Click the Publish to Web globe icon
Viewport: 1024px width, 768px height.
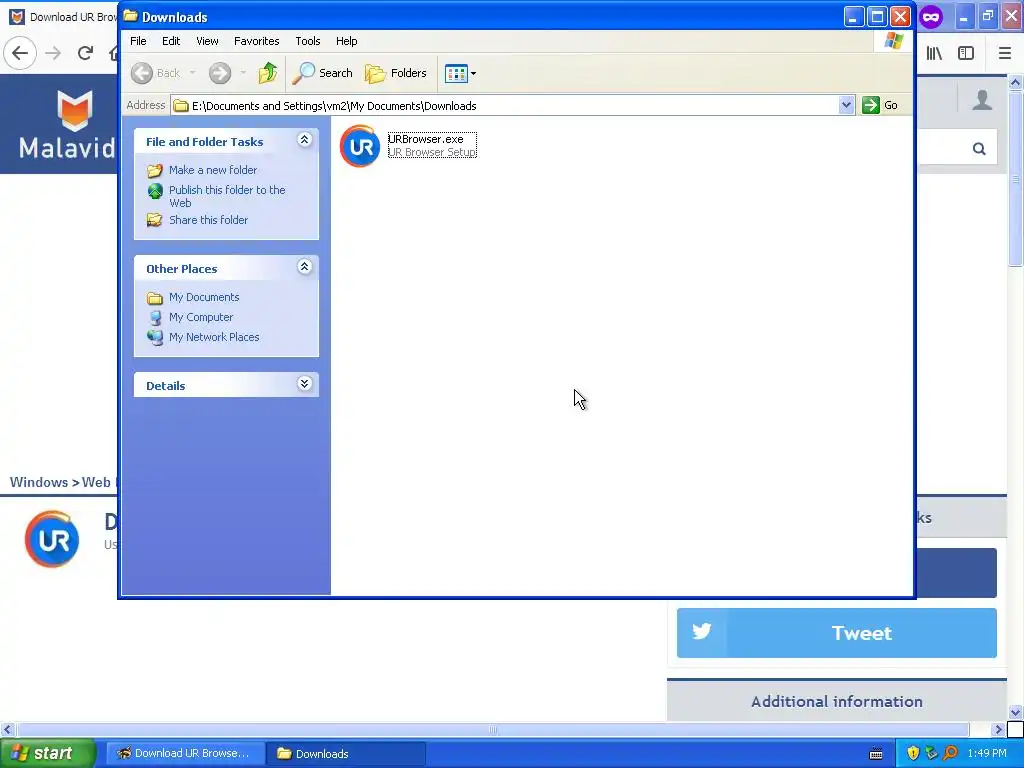point(155,191)
